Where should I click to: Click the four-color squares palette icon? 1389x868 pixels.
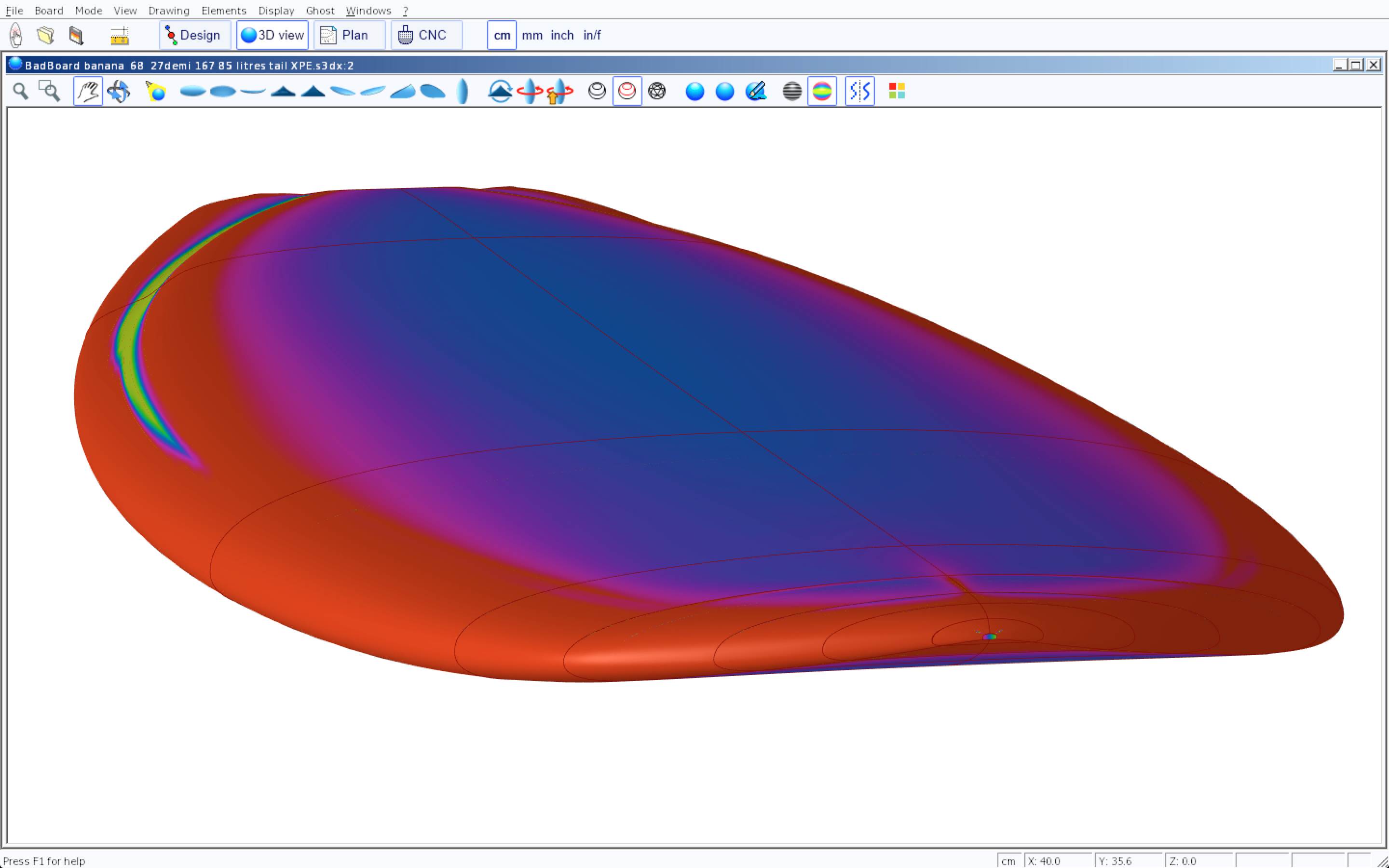(x=897, y=91)
